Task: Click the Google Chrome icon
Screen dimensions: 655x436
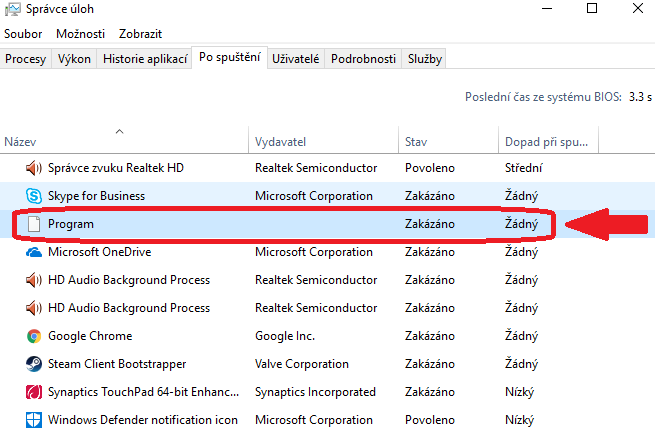Action: point(34,336)
